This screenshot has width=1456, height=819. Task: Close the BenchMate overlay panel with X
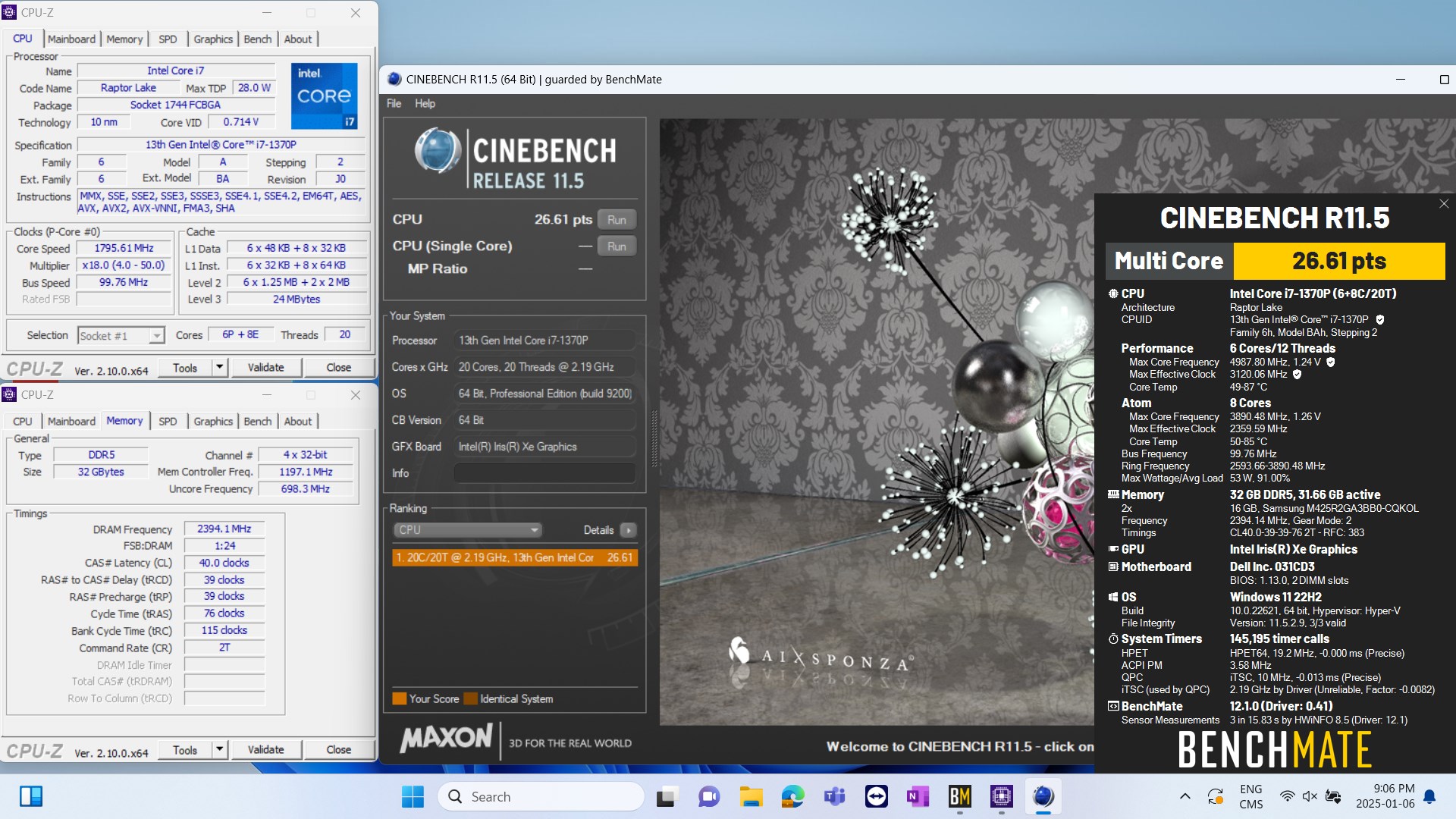[x=1444, y=204]
